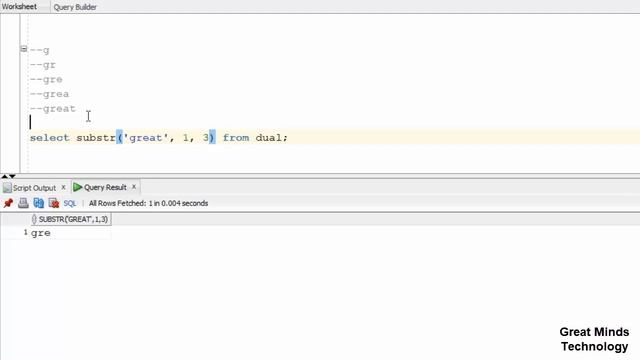Screen dimensions: 640x360
Task: Click the 'substr' function name
Action: coord(96,138)
